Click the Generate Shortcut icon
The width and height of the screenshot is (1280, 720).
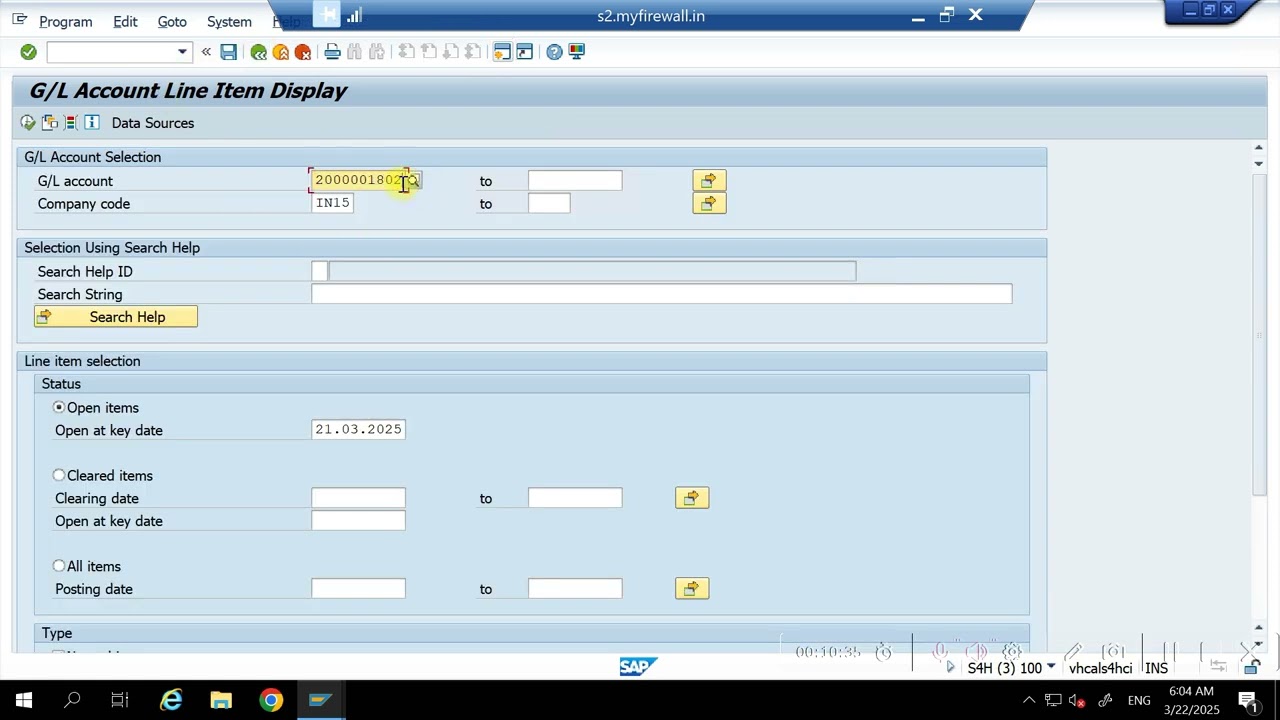click(524, 52)
